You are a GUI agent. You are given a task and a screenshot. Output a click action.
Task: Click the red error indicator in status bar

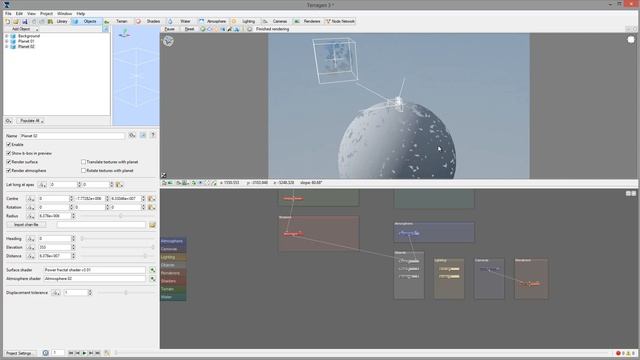(618, 353)
